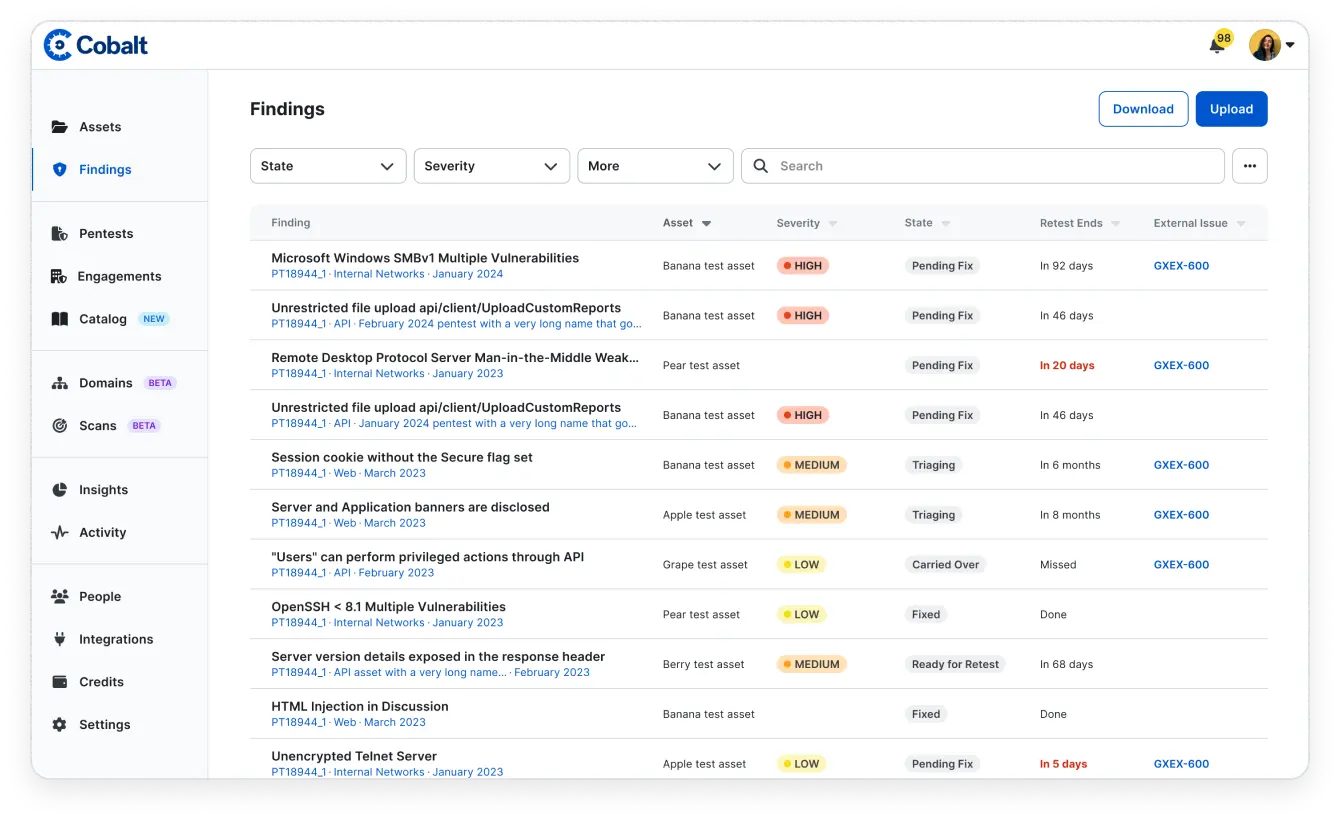Click "In 5 days" retest text
The height and width of the screenshot is (820, 1340).
click(1063, 764)
